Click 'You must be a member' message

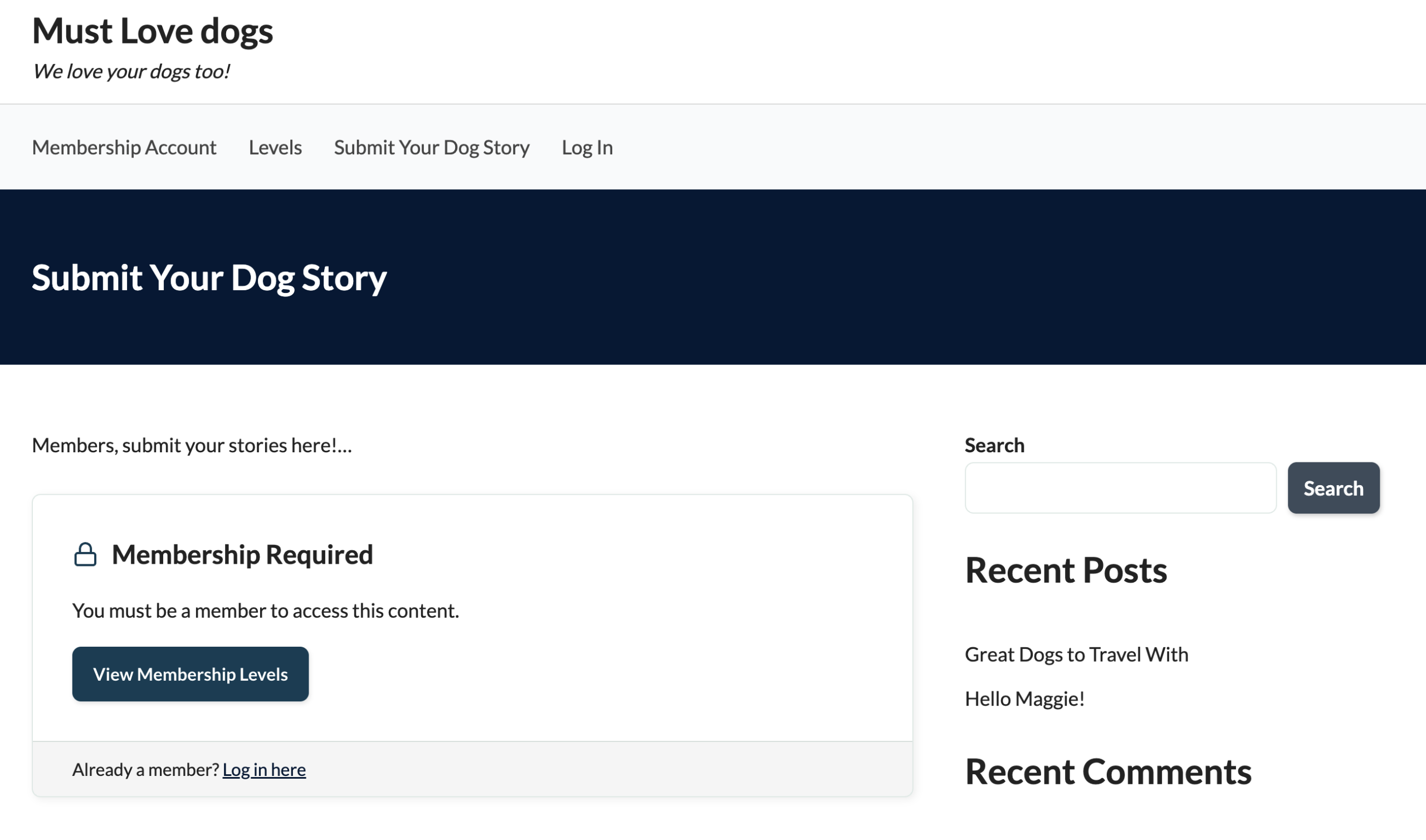click(265, 611)
